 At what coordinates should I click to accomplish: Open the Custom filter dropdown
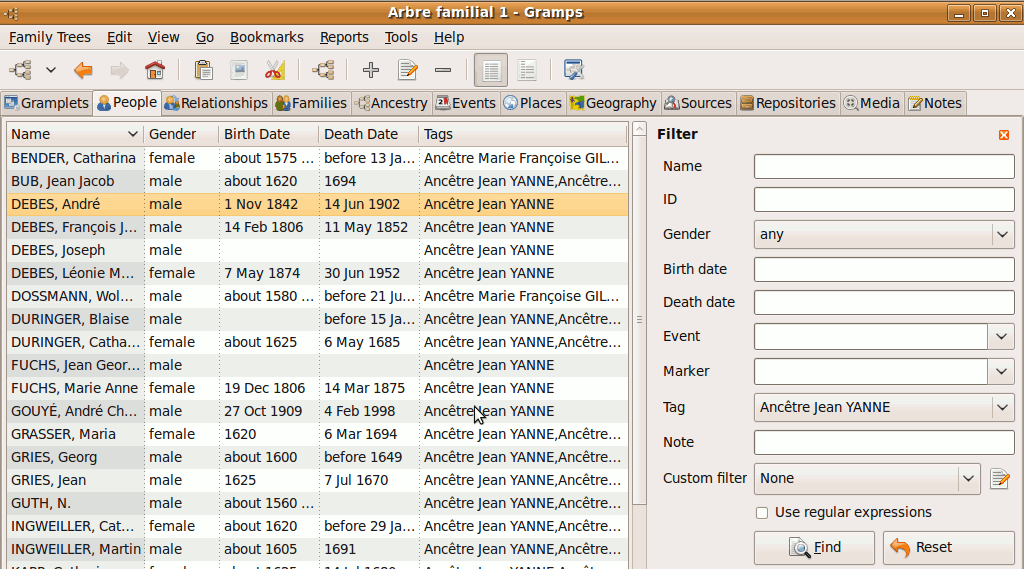tap(867, 479)
